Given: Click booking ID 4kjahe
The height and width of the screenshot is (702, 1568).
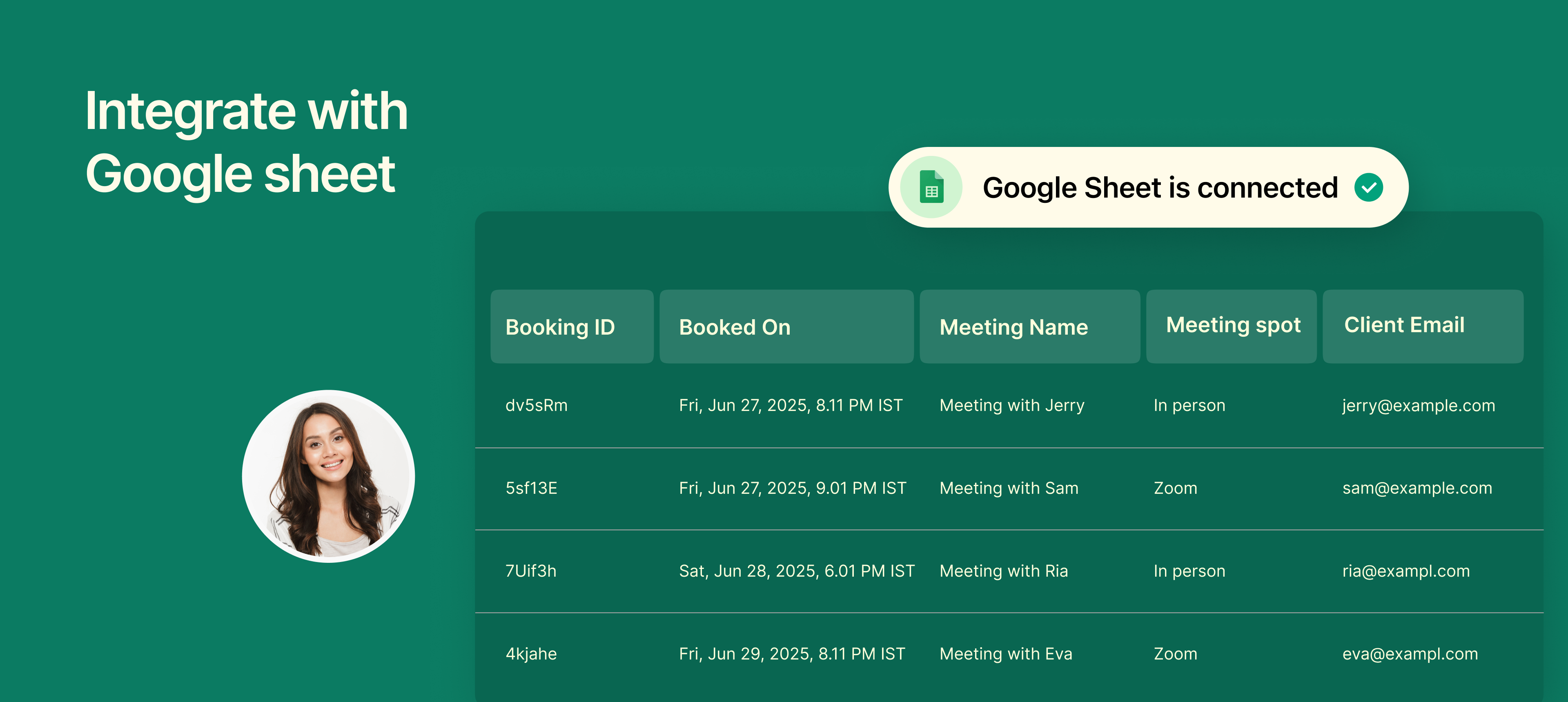Looking at the screenshot, I should point(531,653).
